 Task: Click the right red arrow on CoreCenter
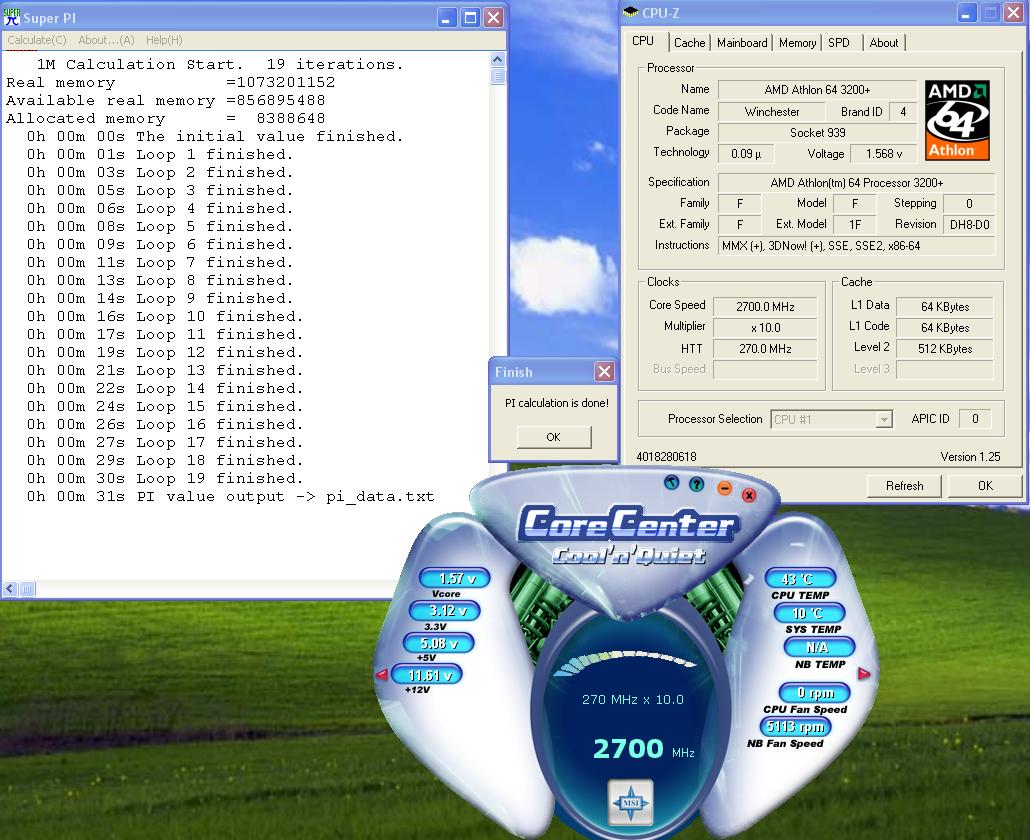[864, 673]
